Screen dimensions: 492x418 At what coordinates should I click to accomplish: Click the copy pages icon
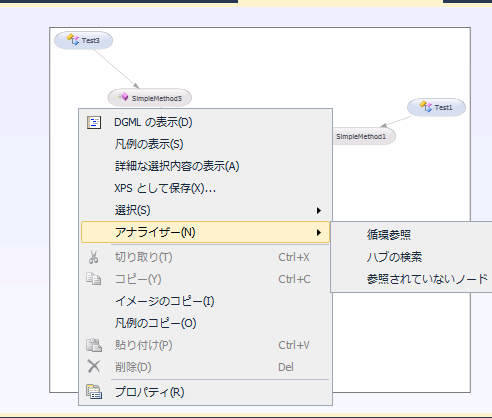point(94,279)
